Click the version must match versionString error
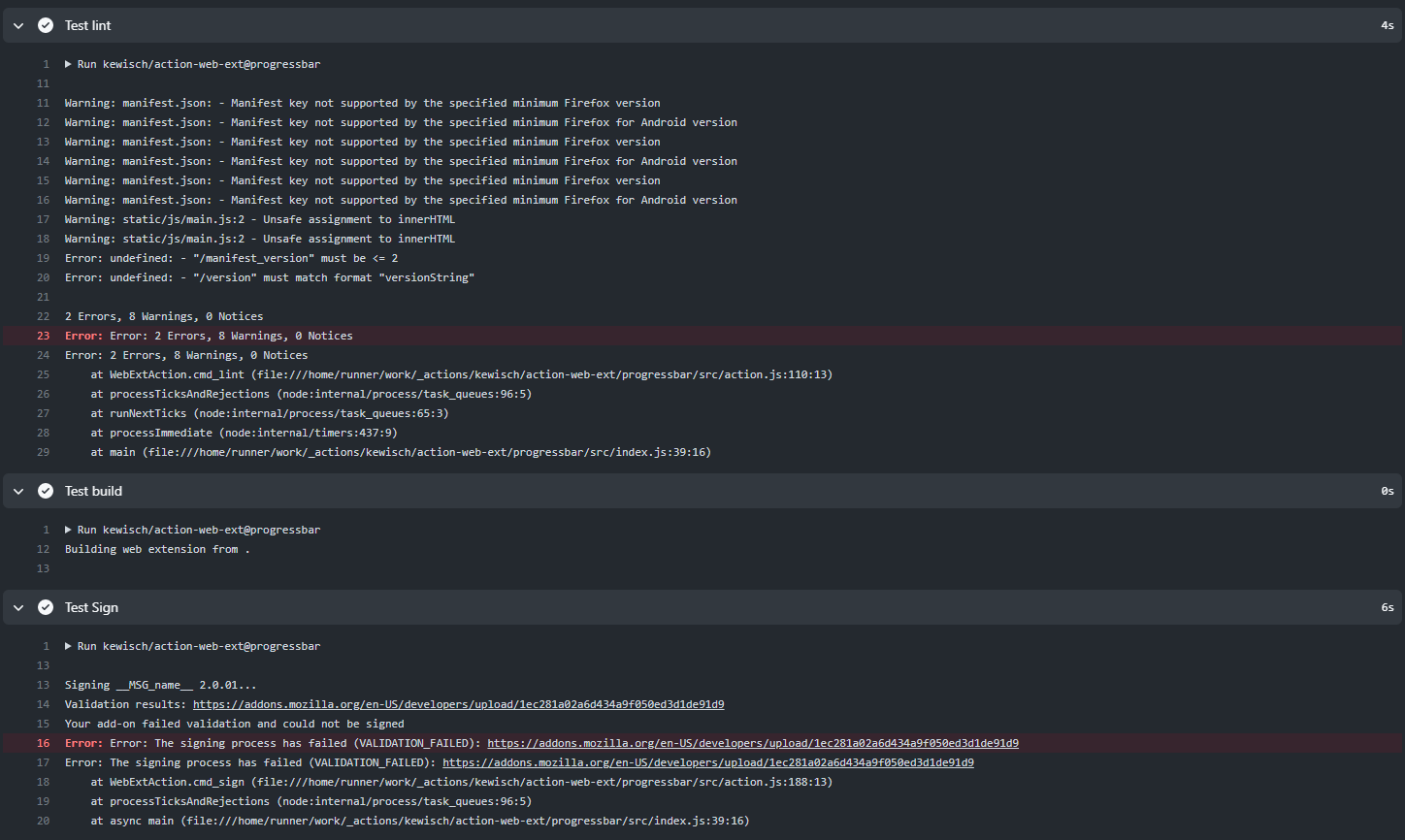Viewport: 1405px width, 840px height. [x=270, y=277]
